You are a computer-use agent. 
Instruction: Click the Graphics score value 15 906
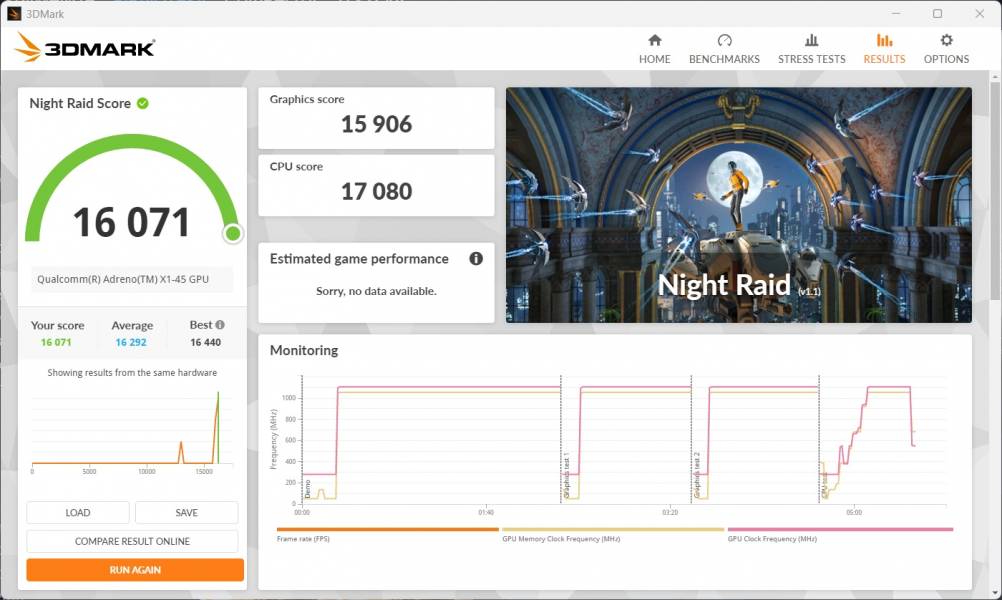[x=376, y=124]
